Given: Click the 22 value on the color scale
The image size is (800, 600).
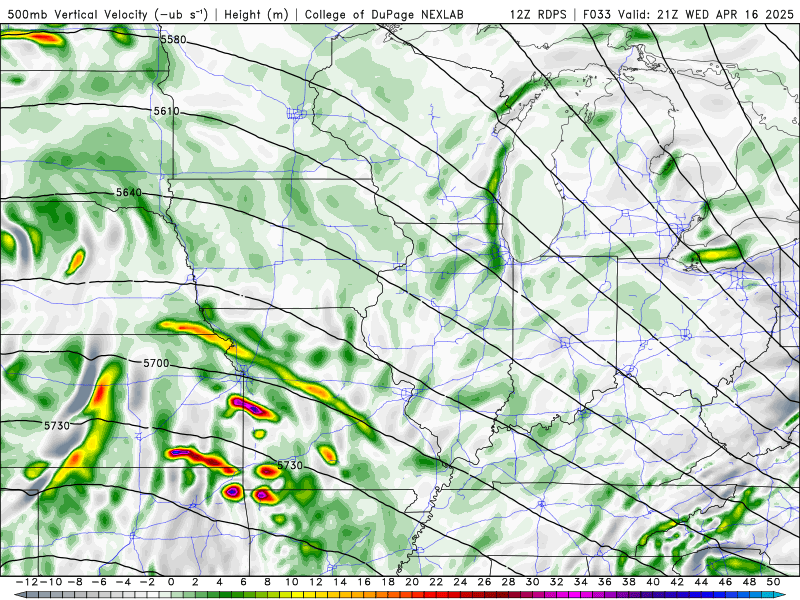Looking at the screenshot, I should pyautogui.click(x=436, y=582).
